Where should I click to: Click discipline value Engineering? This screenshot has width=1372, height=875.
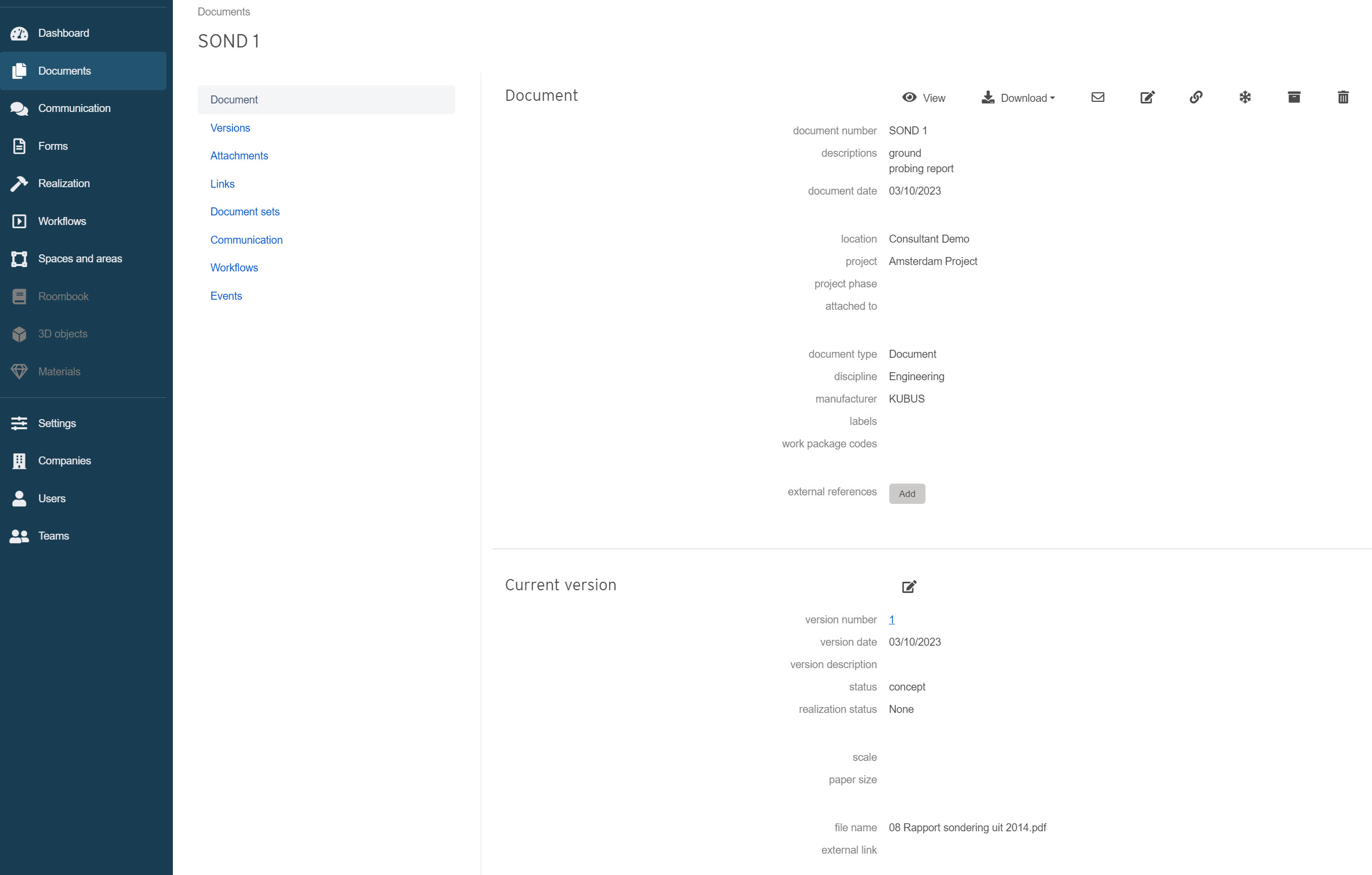click(x=916, y=376)
